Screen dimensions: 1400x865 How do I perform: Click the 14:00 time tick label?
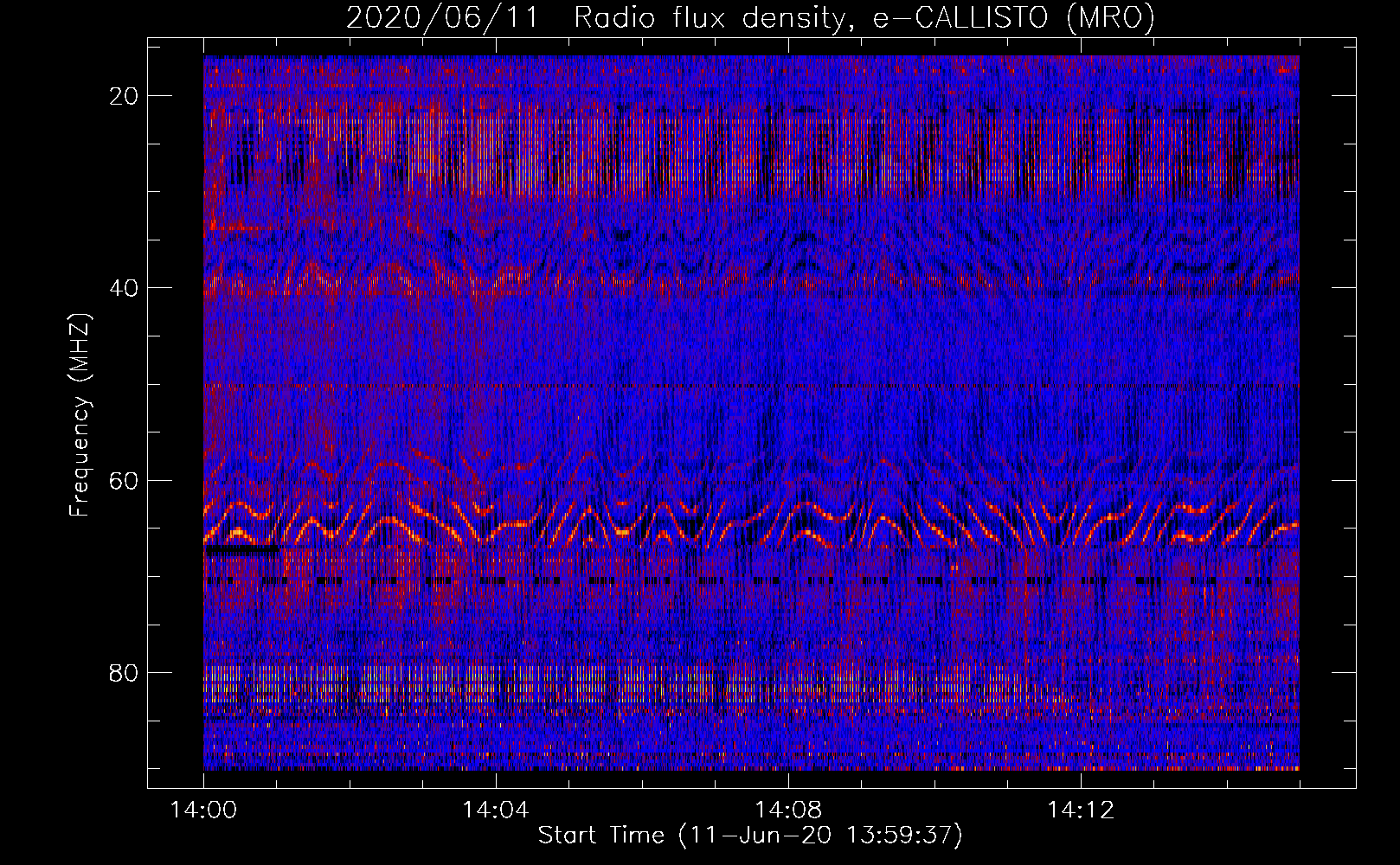[204, 811]
